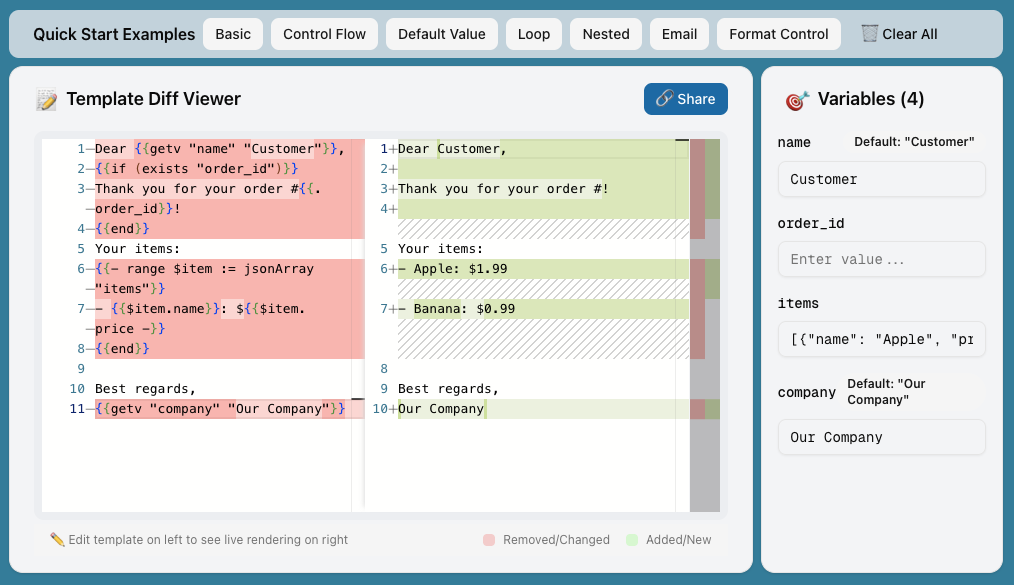Click the link icon inside the Share button
The image size is (1014, 585).
(x=665, y=99)
